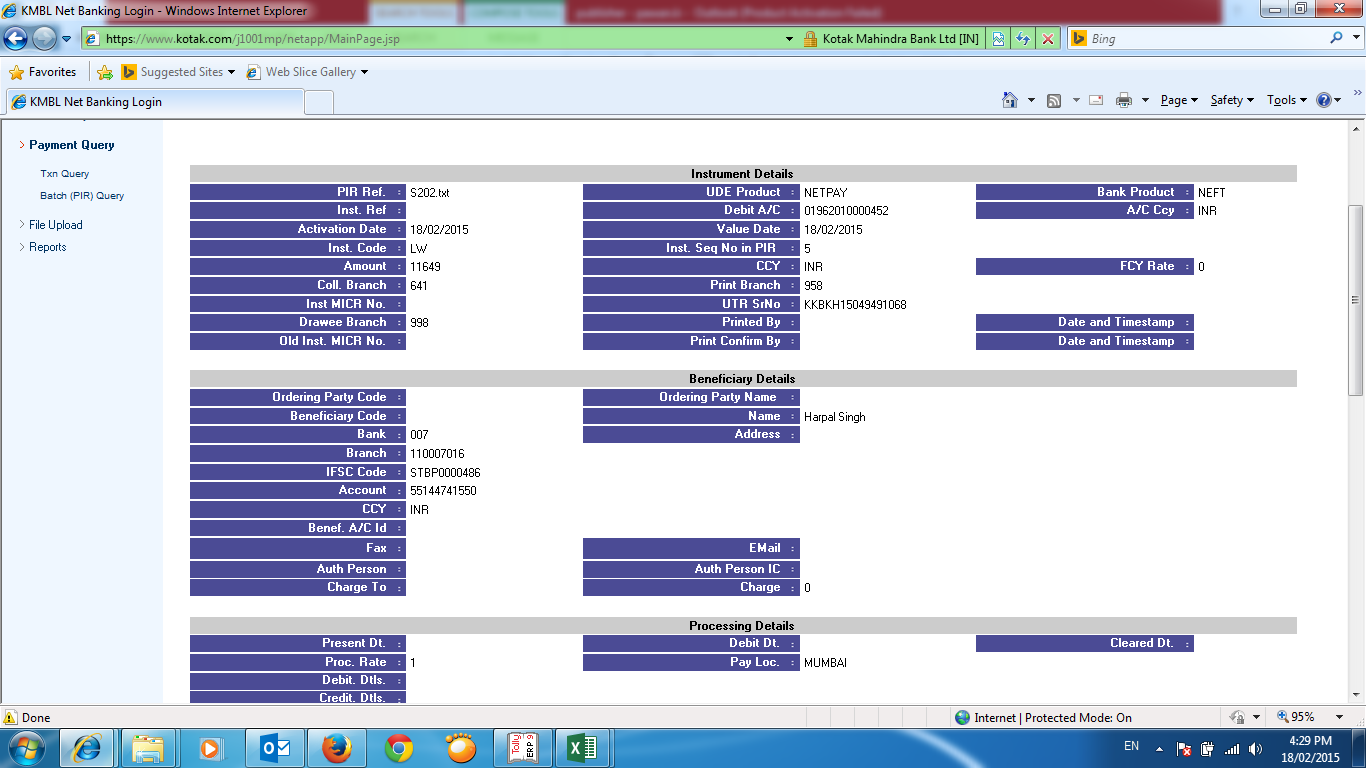This screenshot has width=1366, height=768.
Task: Expand the address bar autocomplete dropdown arrow
Action: [x=790, y=39]
